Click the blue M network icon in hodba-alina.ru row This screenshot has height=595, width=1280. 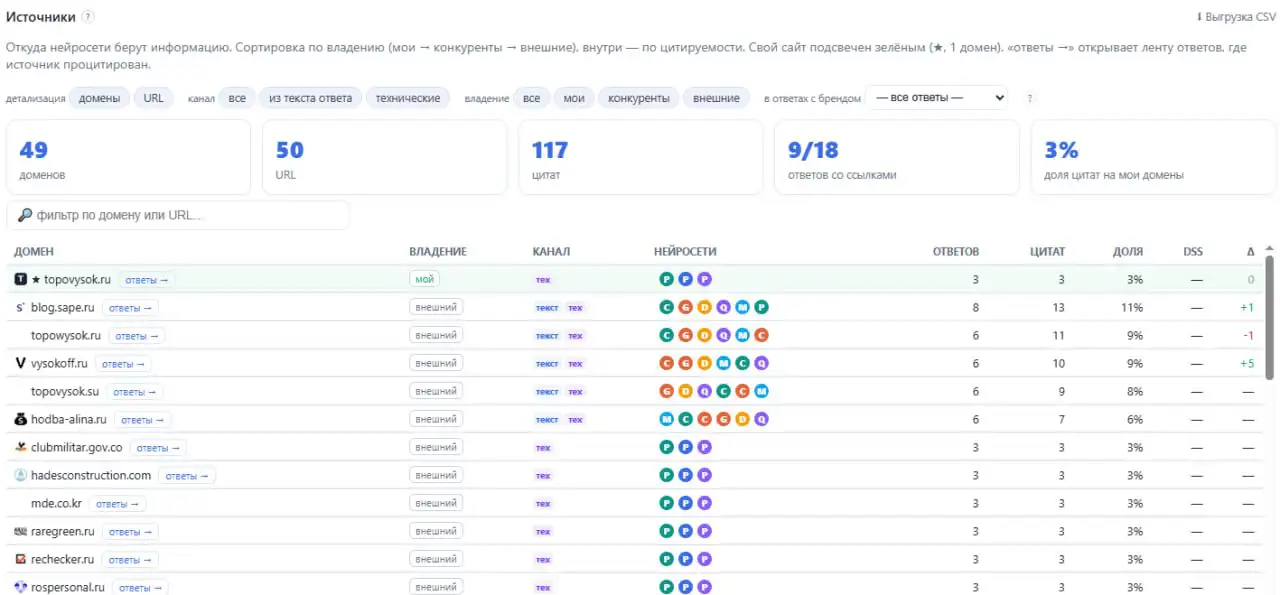coord(666,419)
